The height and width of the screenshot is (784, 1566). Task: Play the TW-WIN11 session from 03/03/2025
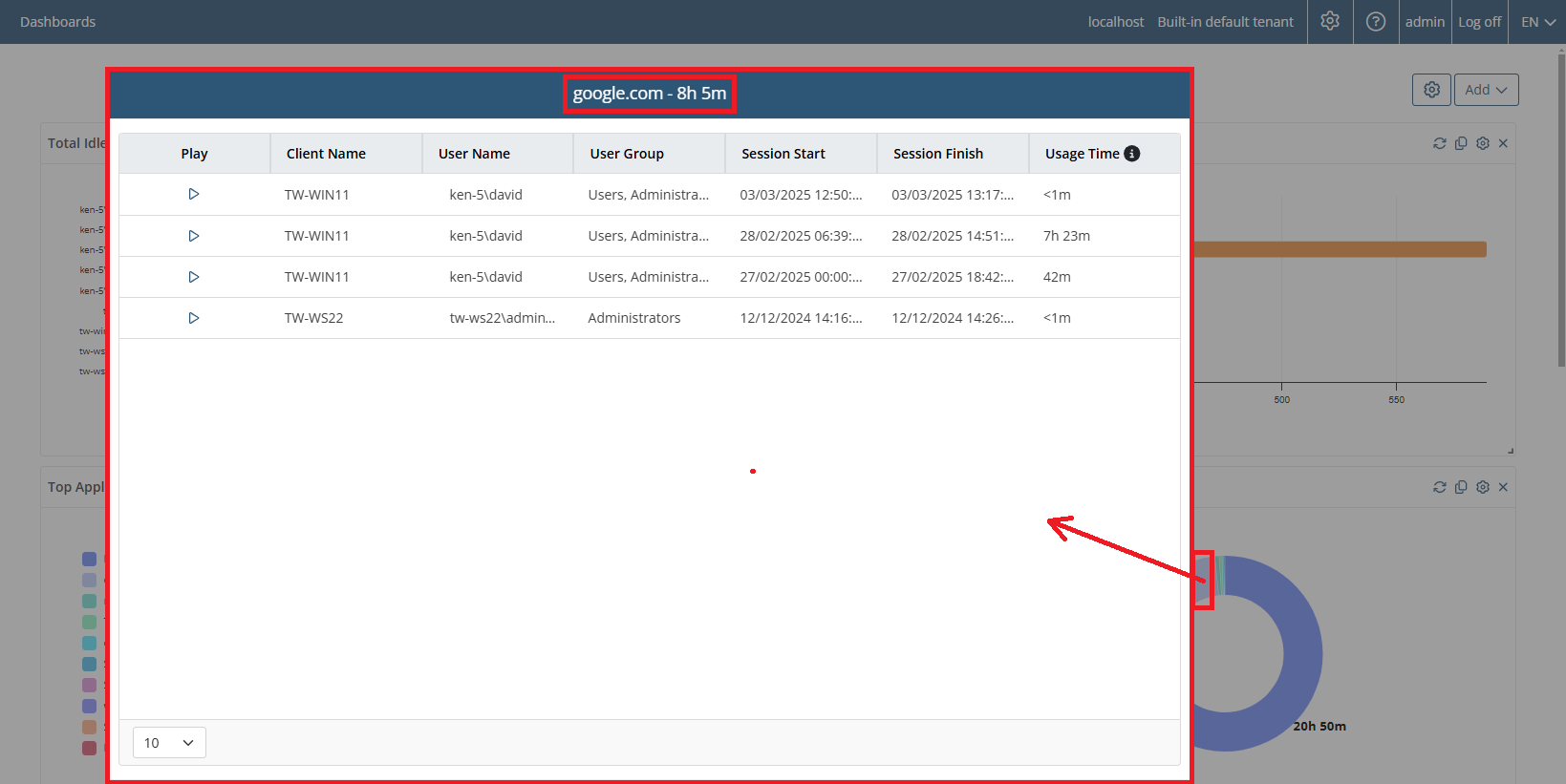click(x=193, y=194)
